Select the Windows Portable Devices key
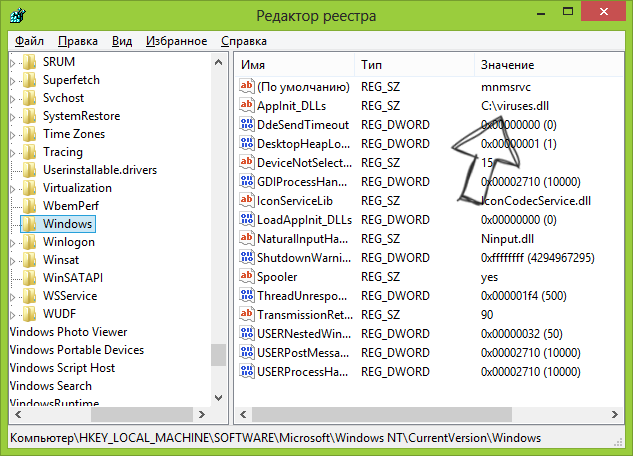Viewport: 633px width, 456px height. (x=77, y=350)
